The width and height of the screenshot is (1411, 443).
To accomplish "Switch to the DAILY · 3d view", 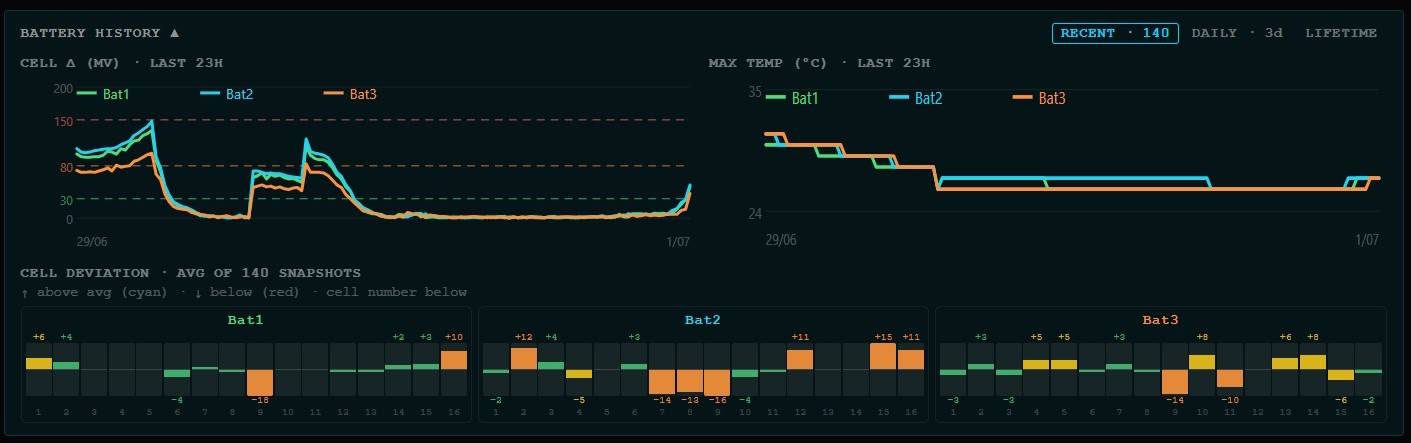I will coord(1237,33).
